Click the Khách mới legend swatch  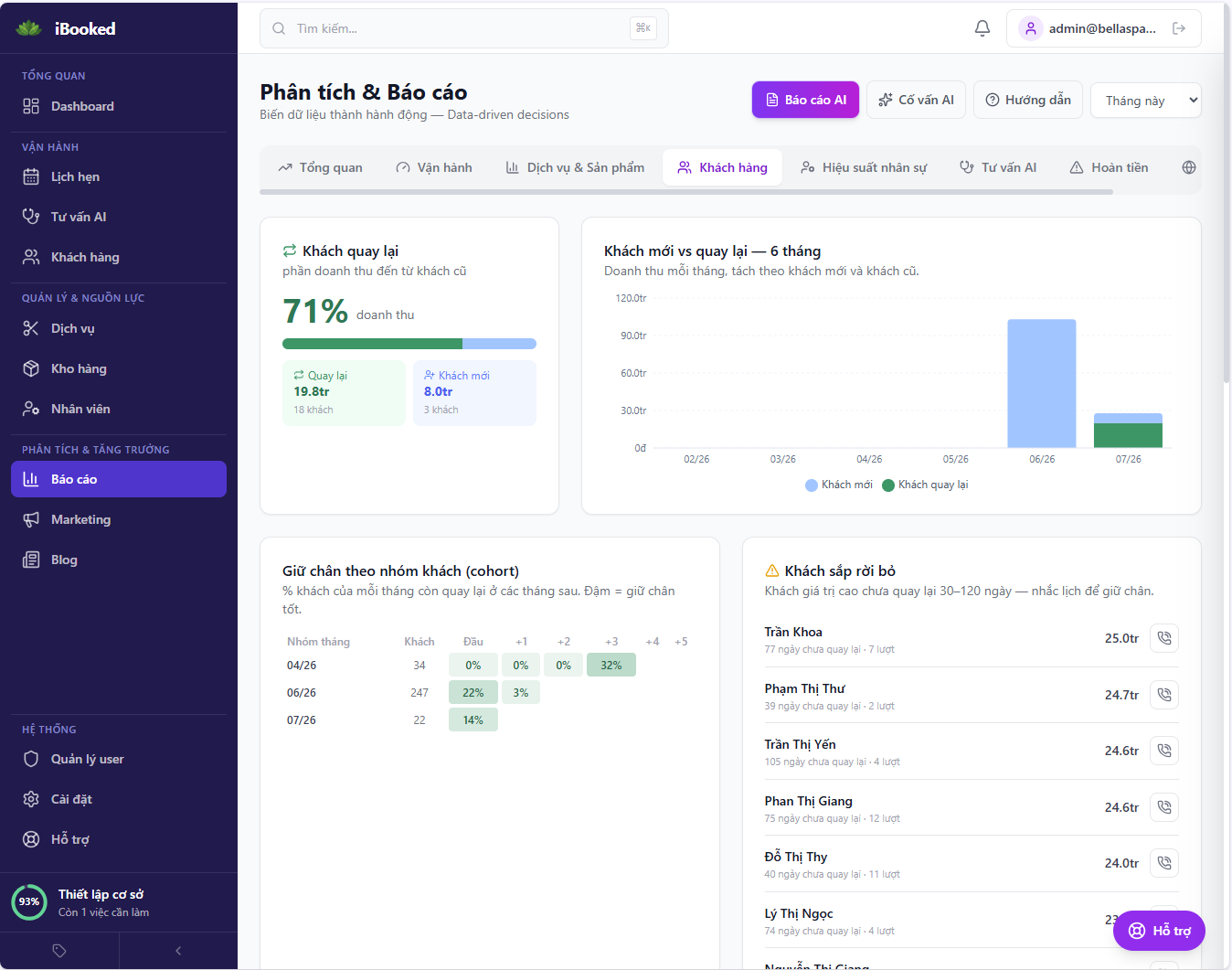click(x=812, y=485)
